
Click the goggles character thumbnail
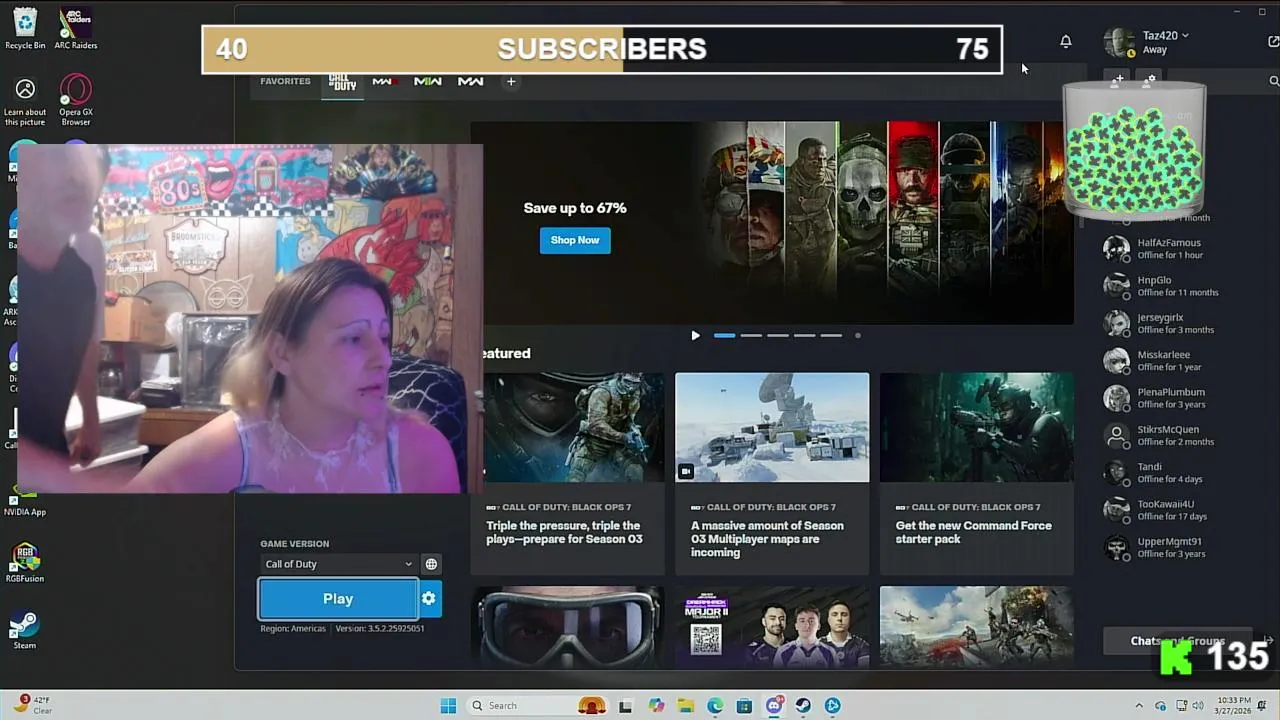point(567,626)
